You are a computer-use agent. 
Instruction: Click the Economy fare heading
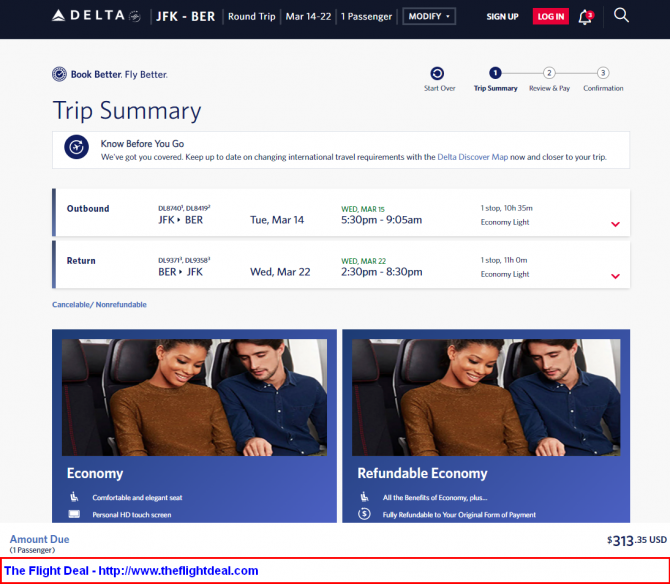tap(95, 473)
